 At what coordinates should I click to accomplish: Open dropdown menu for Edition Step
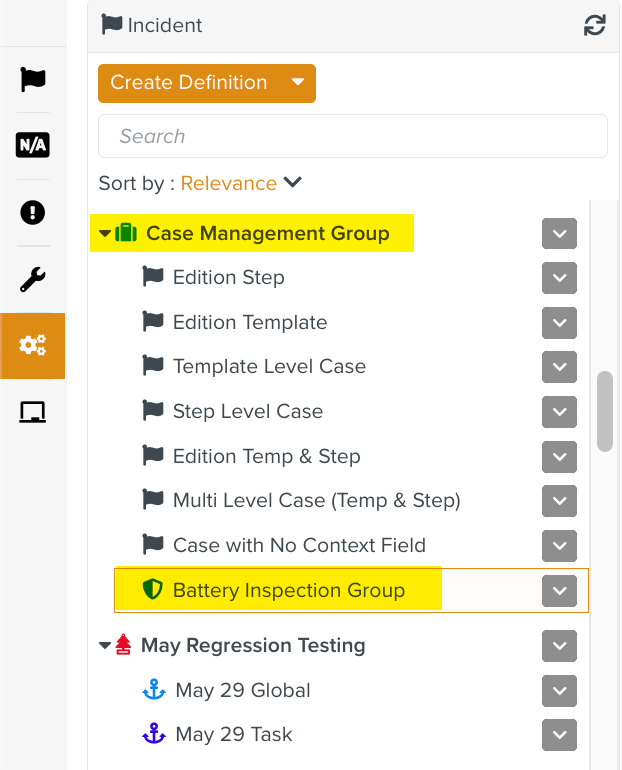[x=559, y=278]
